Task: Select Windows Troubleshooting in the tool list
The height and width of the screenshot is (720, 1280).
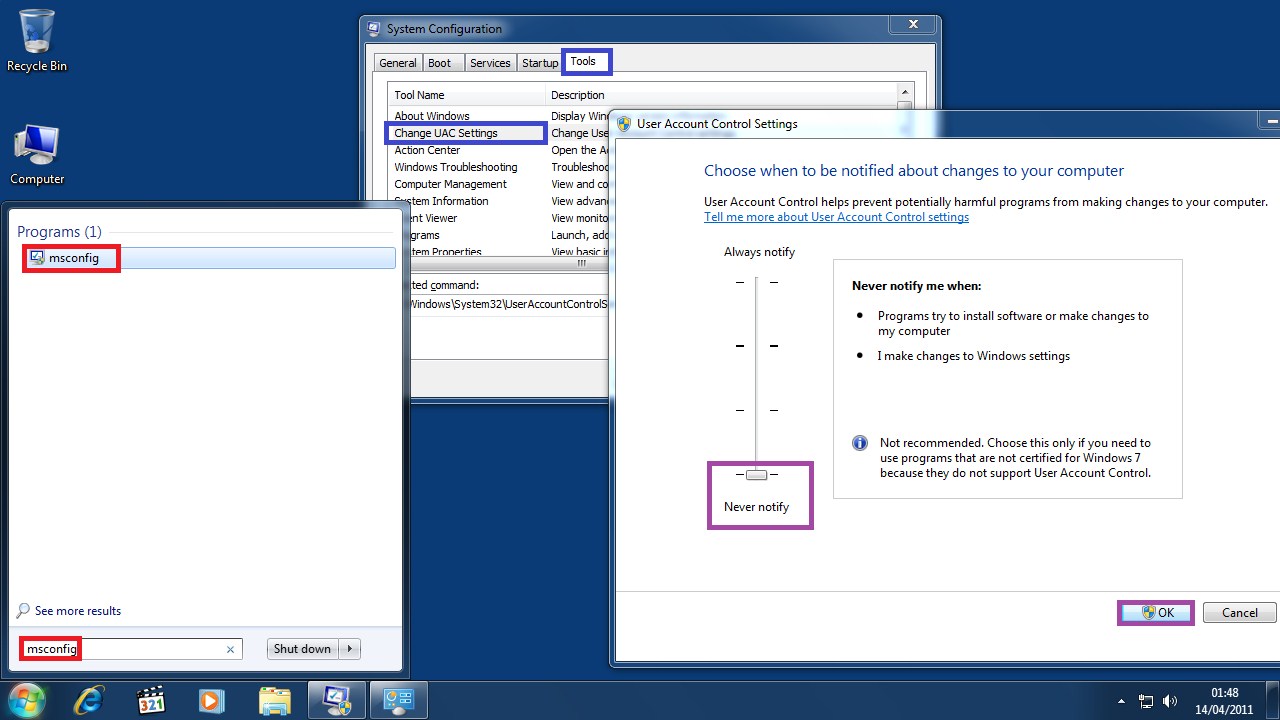Action: (456, 167)
